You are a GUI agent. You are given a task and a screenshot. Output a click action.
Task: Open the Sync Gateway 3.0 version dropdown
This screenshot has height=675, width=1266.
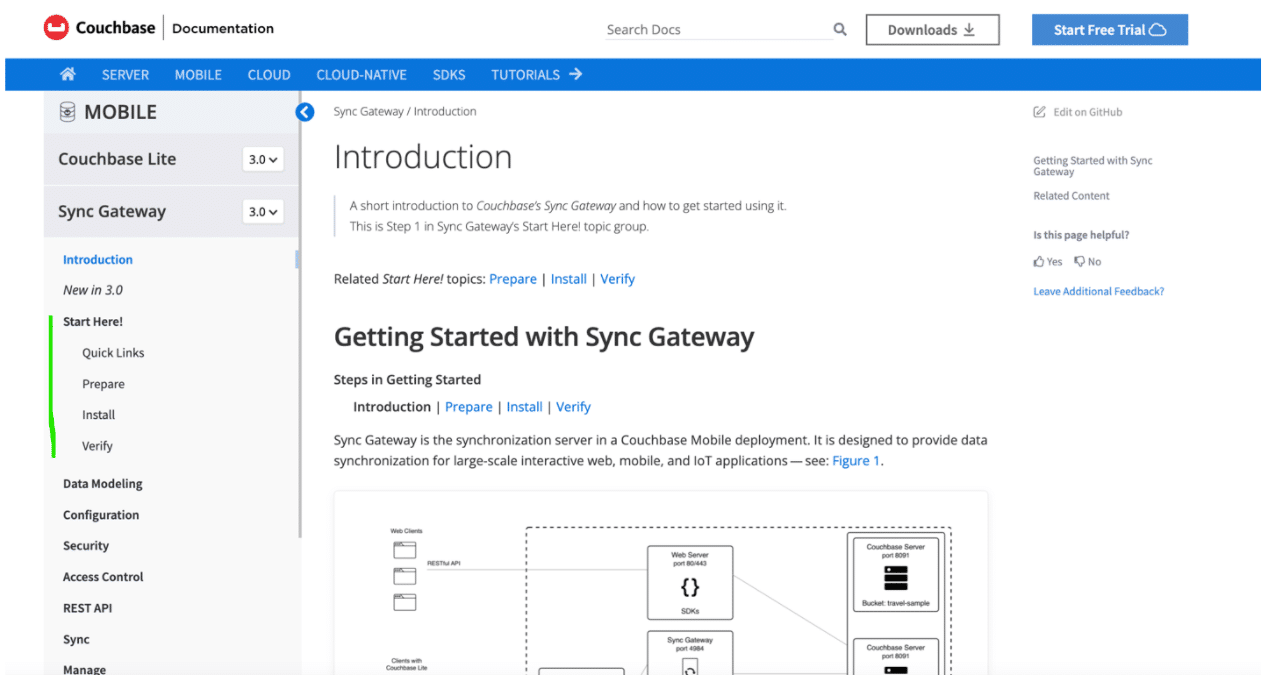[263, 211]
